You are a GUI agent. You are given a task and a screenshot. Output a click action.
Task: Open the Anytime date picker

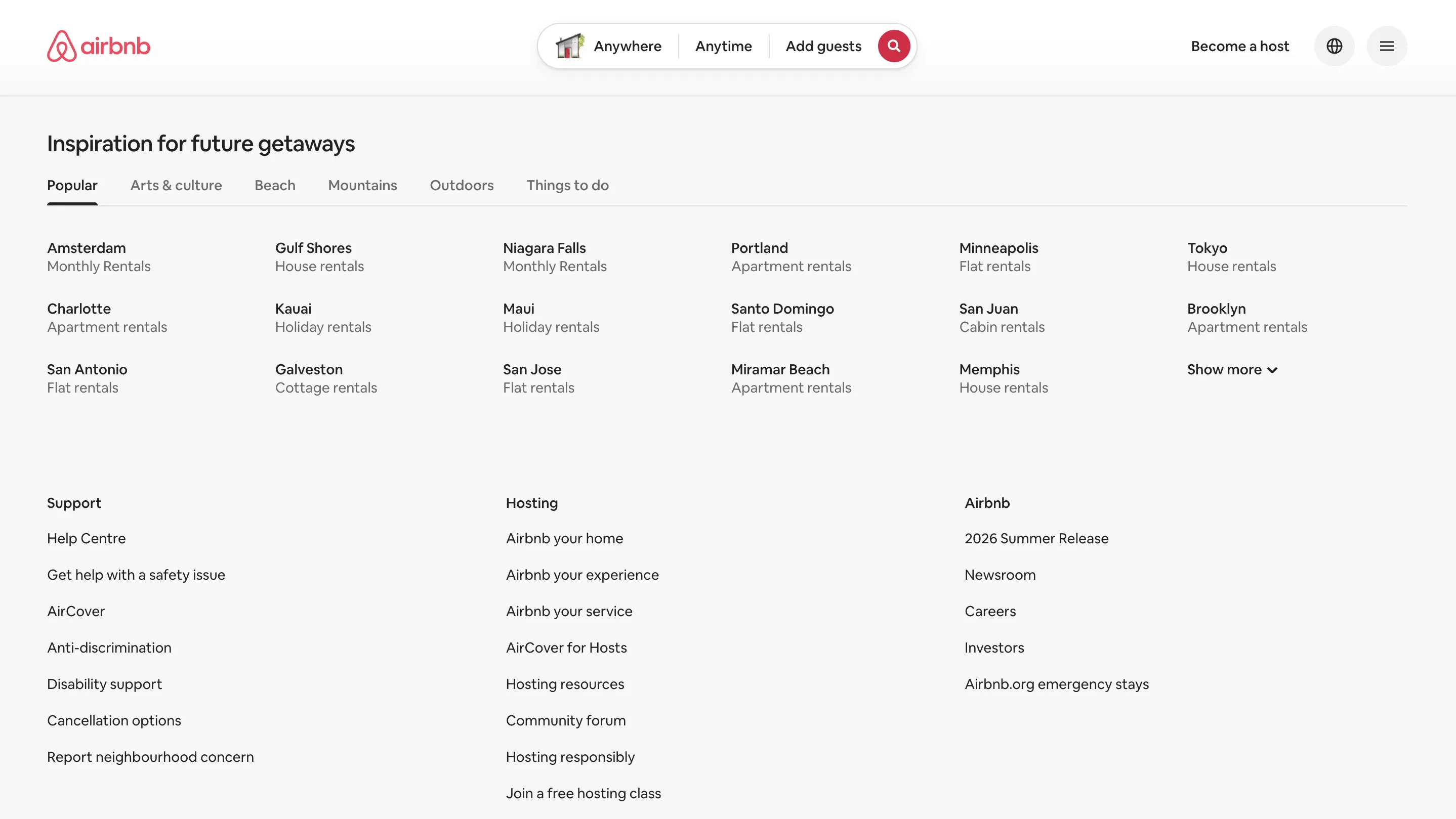[724, 46]
